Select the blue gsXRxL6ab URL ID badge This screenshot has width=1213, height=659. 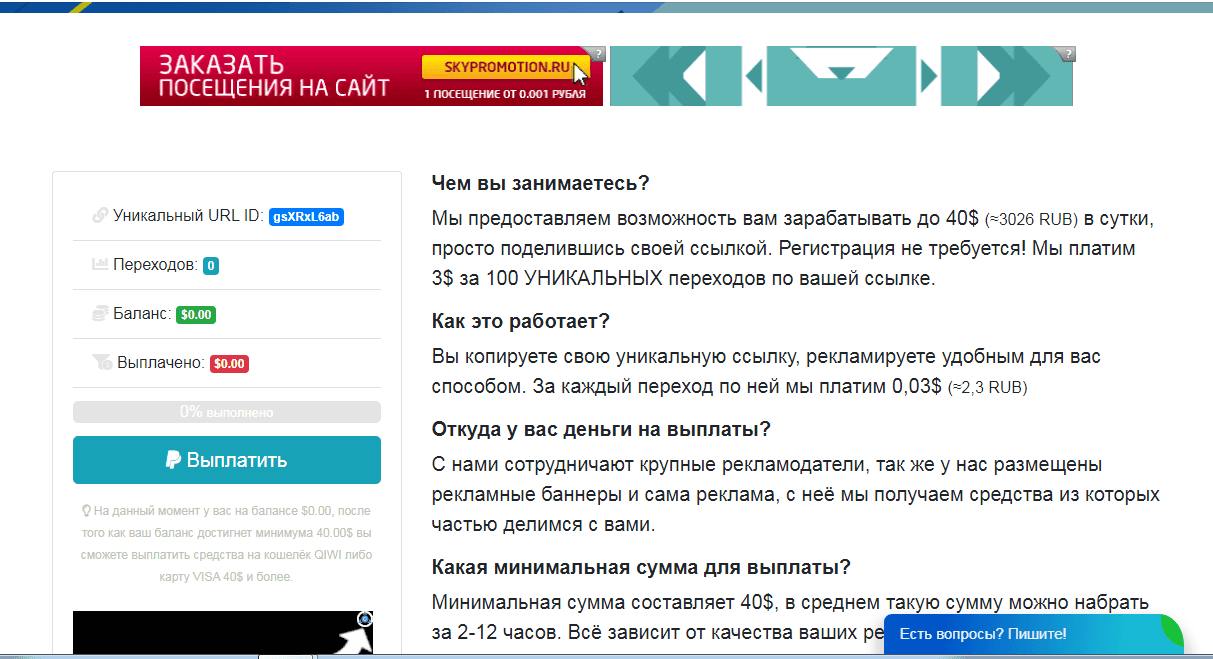point(306,216)
